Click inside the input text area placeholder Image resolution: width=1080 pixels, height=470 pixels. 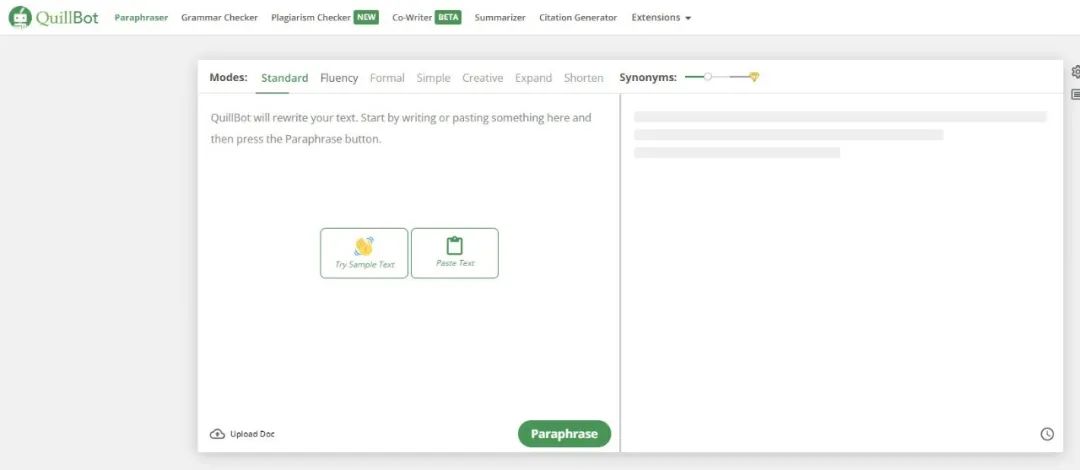tap(401, 128)
